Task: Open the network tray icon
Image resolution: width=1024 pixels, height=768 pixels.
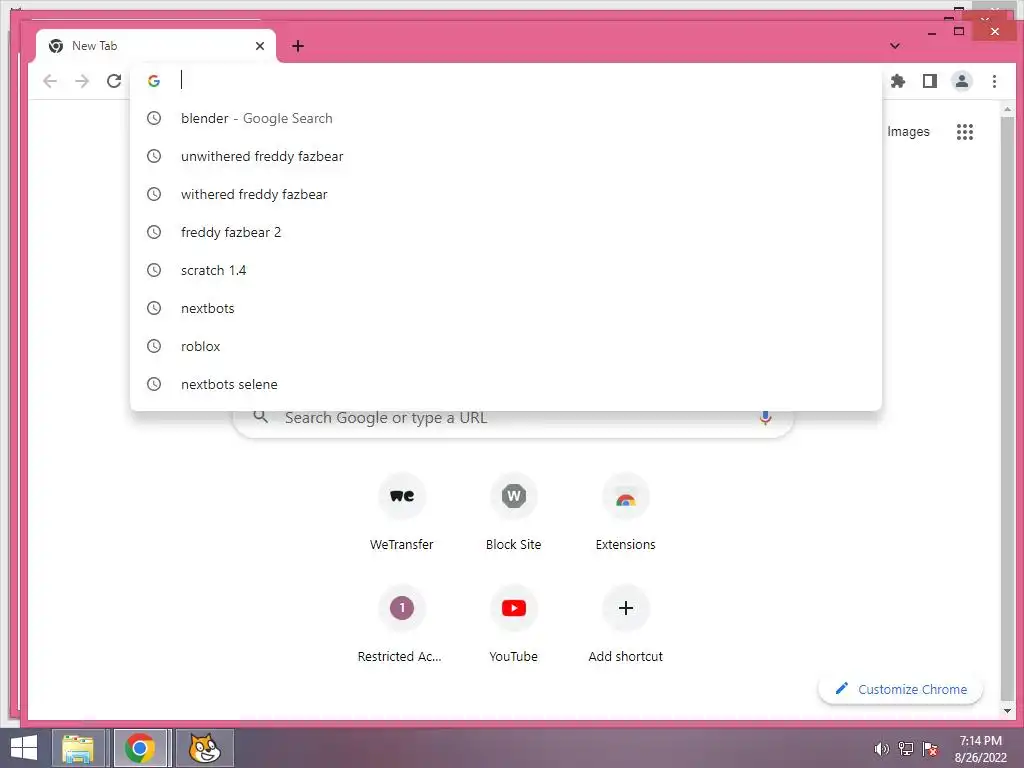Action: click(905, 749)
